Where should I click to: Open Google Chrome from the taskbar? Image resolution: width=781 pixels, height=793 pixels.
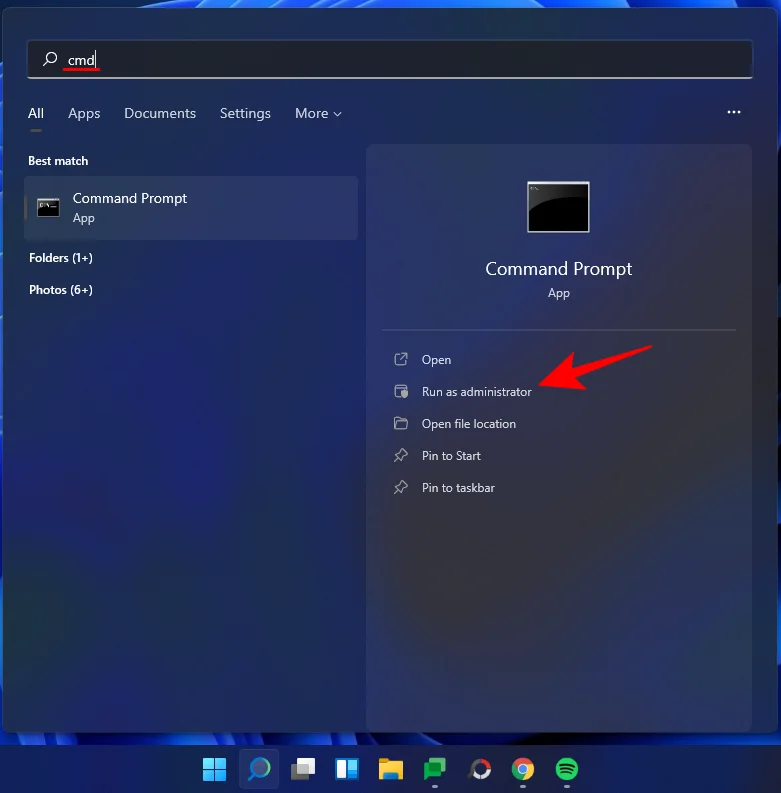point(523,769)
